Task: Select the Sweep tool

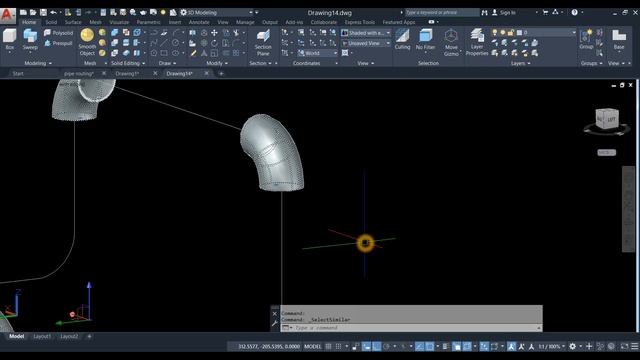Action: pos(30,40)
